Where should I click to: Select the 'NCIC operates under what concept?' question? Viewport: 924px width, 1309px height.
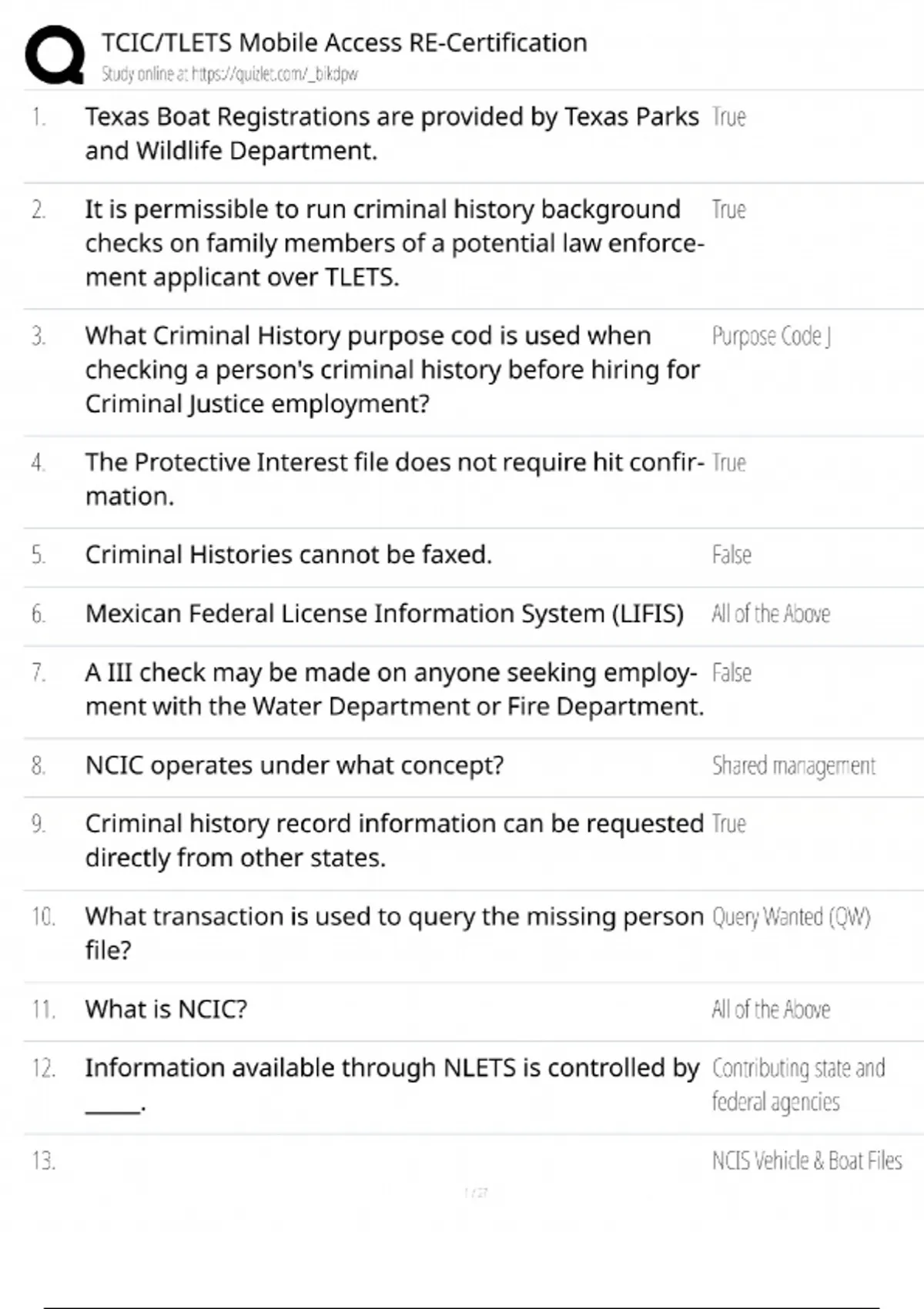(294, 765)
